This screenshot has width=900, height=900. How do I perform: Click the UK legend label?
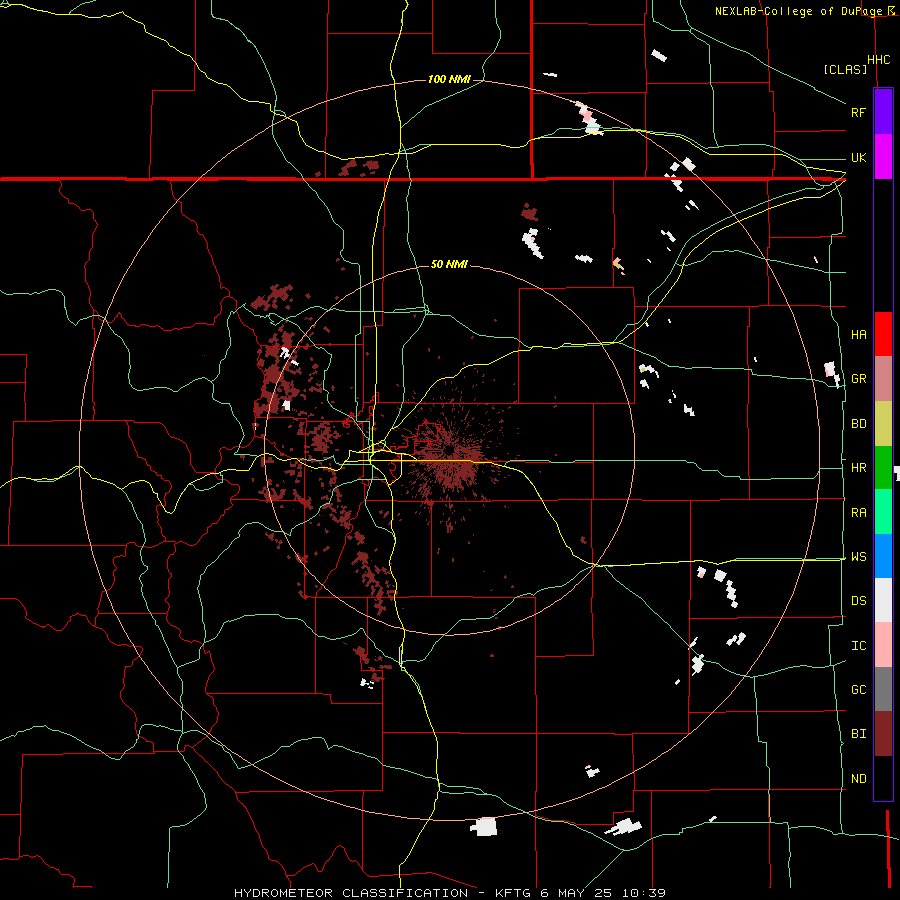[858, 157]
